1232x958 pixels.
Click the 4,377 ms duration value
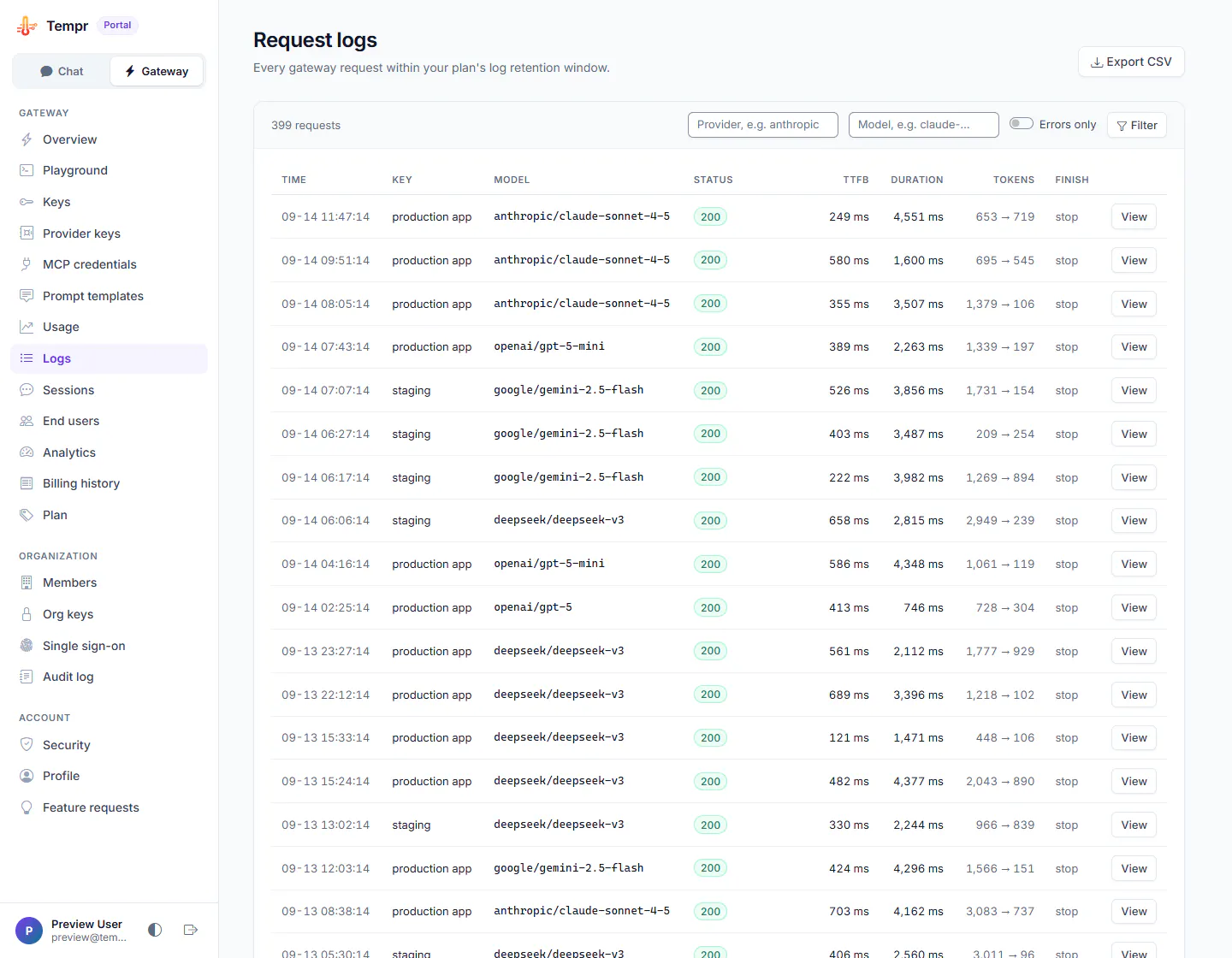click(x=919, y=782)
